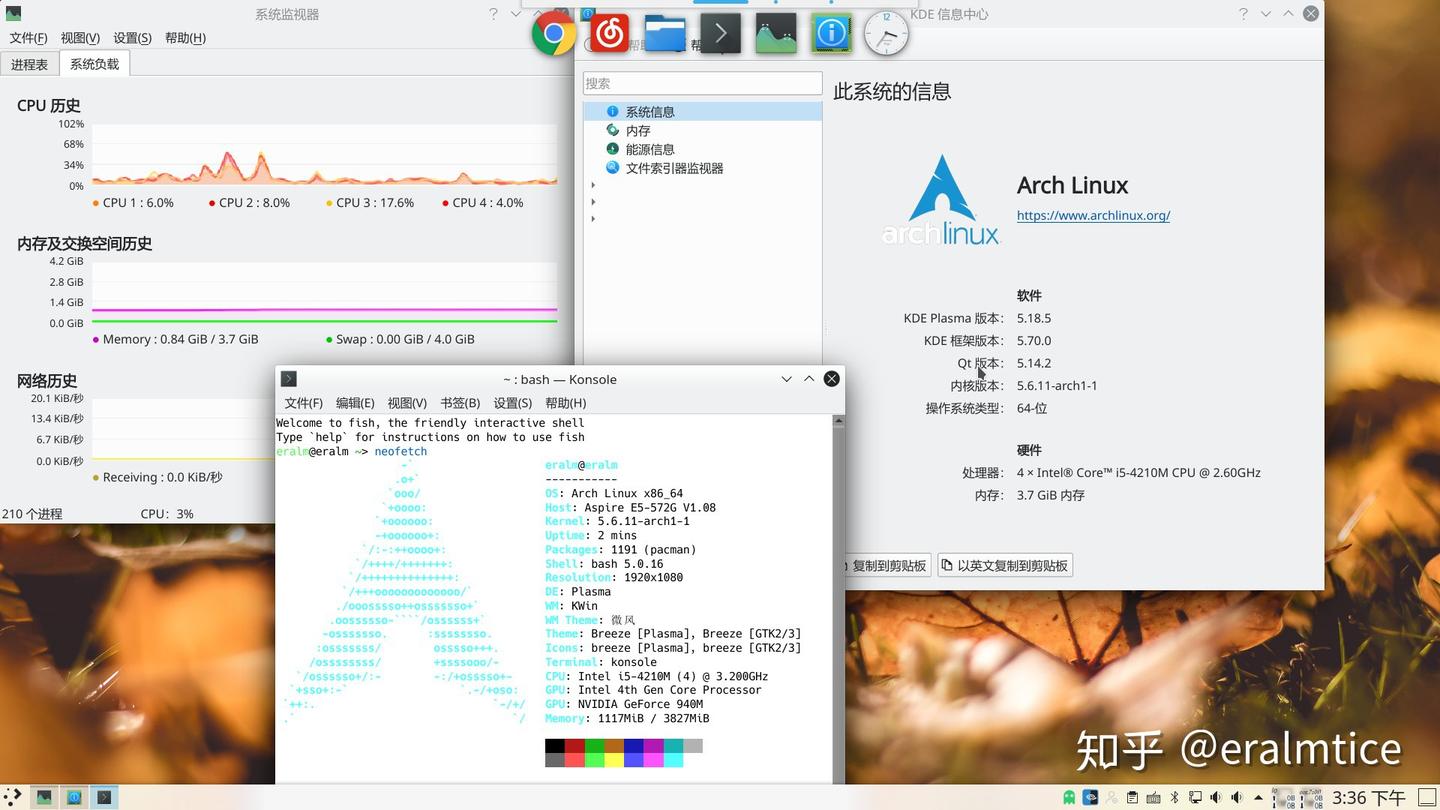
Task: Select 系统信息 in the Info Center sidebar
Action: pos(650,111)
